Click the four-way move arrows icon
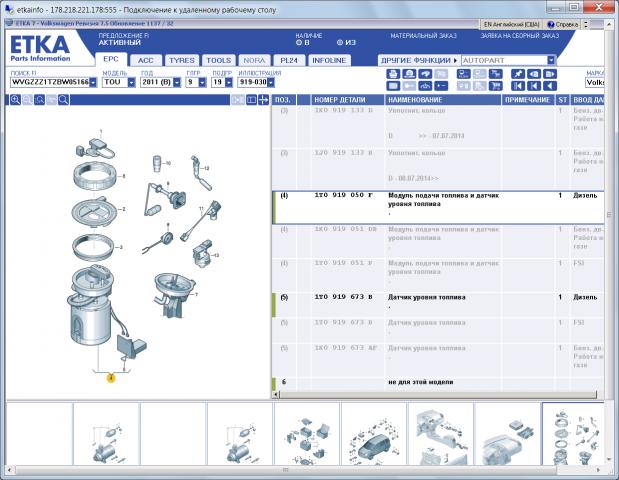619x480 pixels. coord(263,100)
